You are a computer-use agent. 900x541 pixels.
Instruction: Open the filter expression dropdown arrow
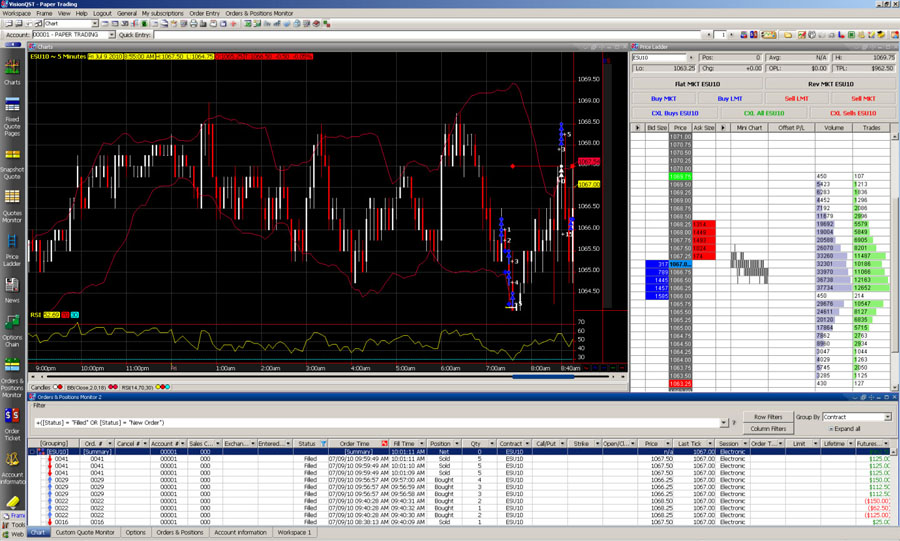tap(723, 423)
